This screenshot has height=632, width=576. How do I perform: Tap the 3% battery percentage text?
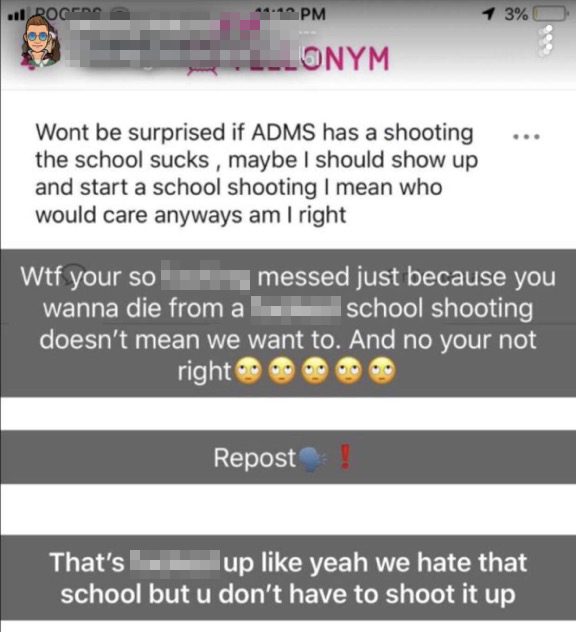click(516, 15)
